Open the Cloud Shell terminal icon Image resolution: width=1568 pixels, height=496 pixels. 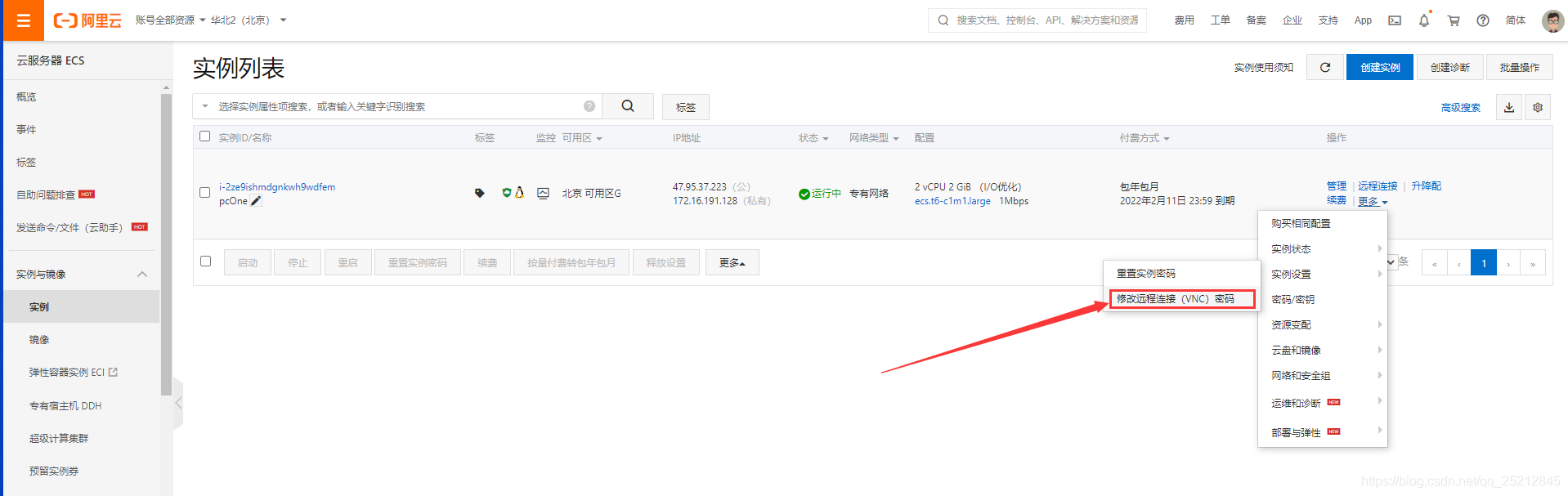(1395, 20)
